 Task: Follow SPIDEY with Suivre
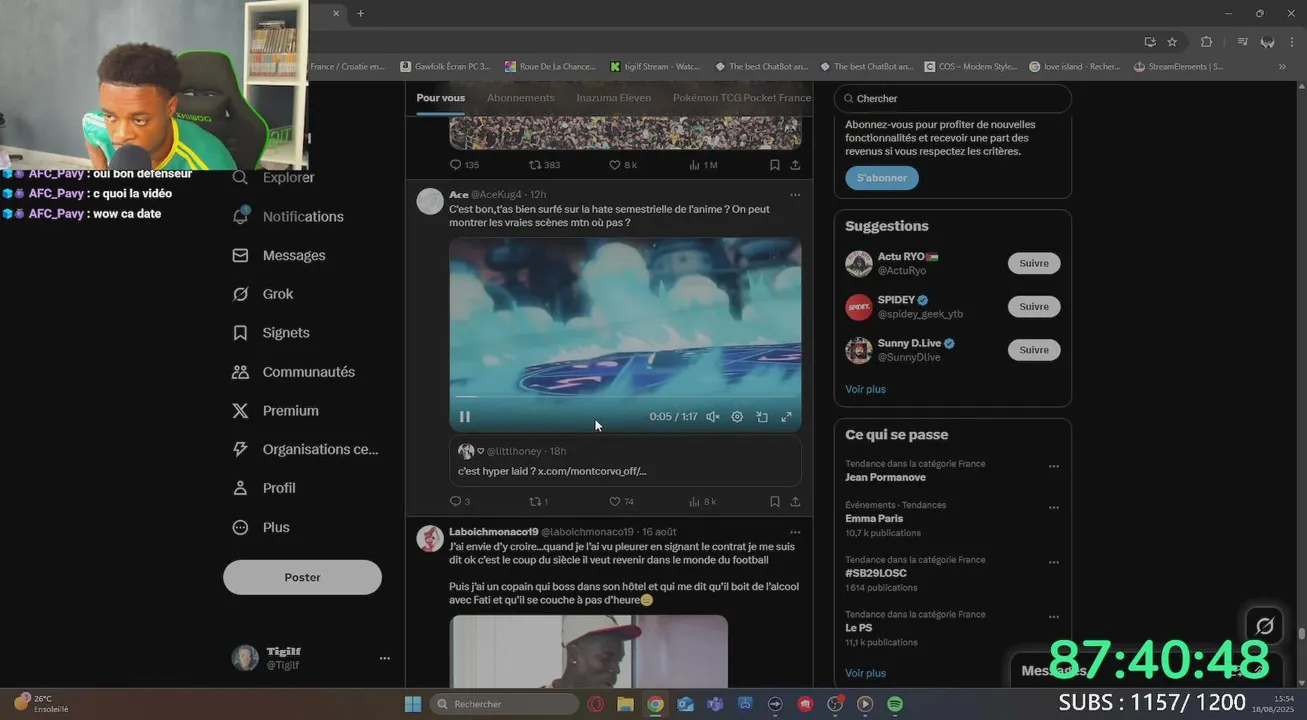click(x=1034, y=307)
